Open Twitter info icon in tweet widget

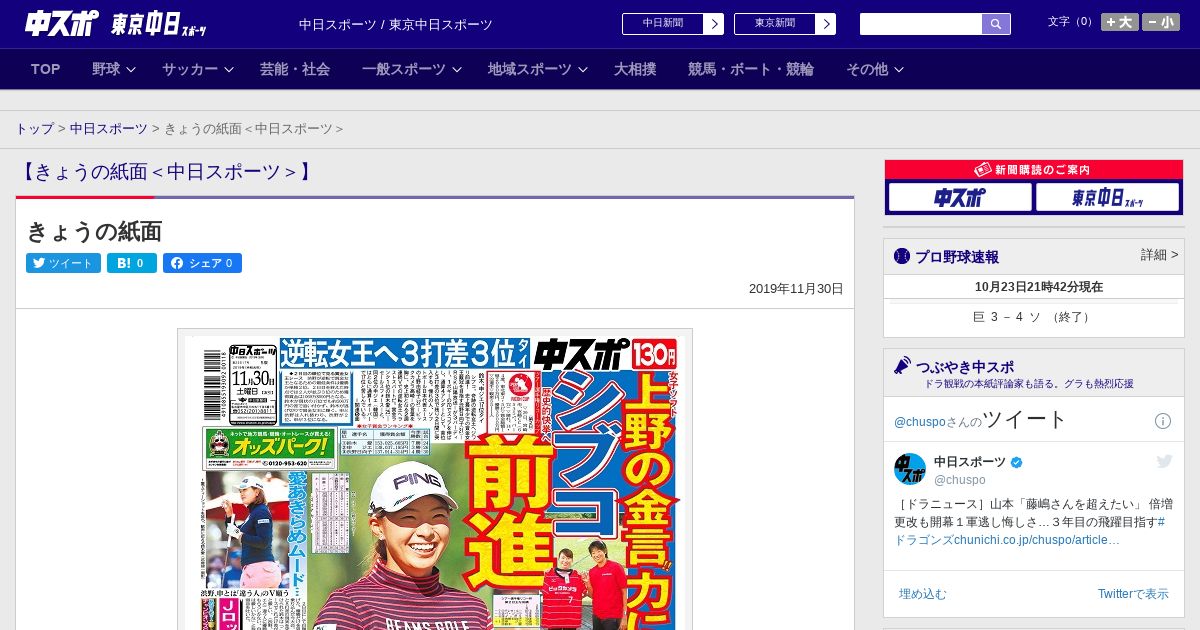(1163, 421)
